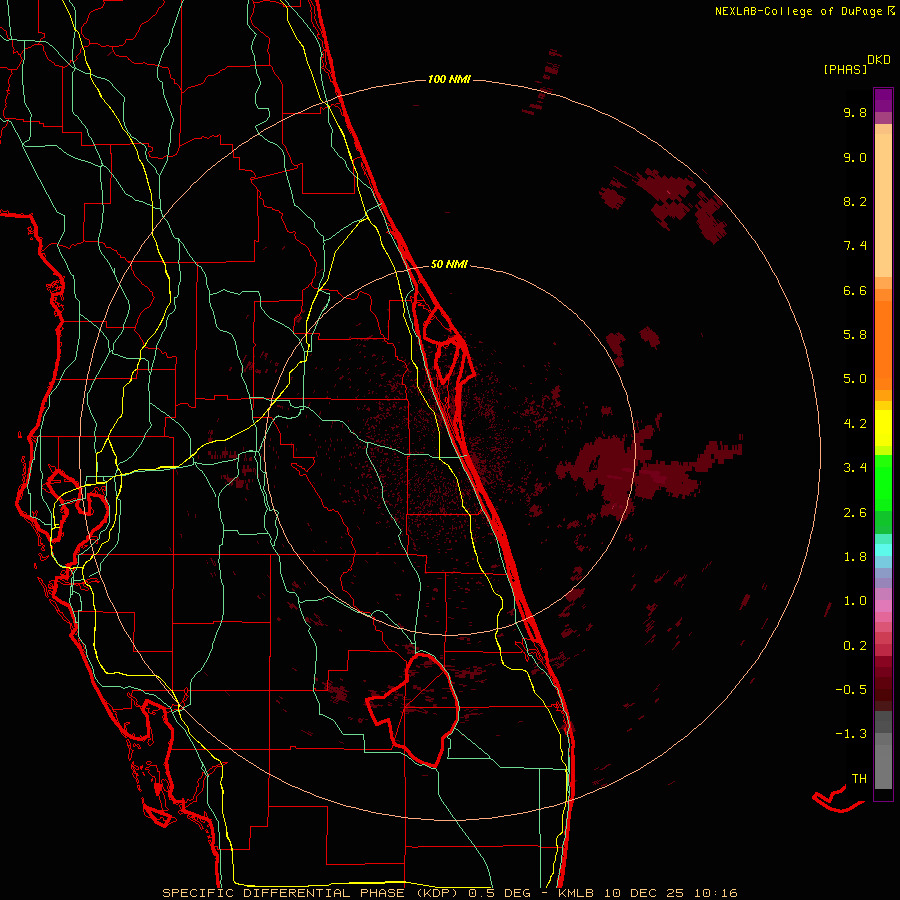The width and height of the screenshot is (900, 900).
Task: Click the -0.5 legend value
Action: coord(851,690)
